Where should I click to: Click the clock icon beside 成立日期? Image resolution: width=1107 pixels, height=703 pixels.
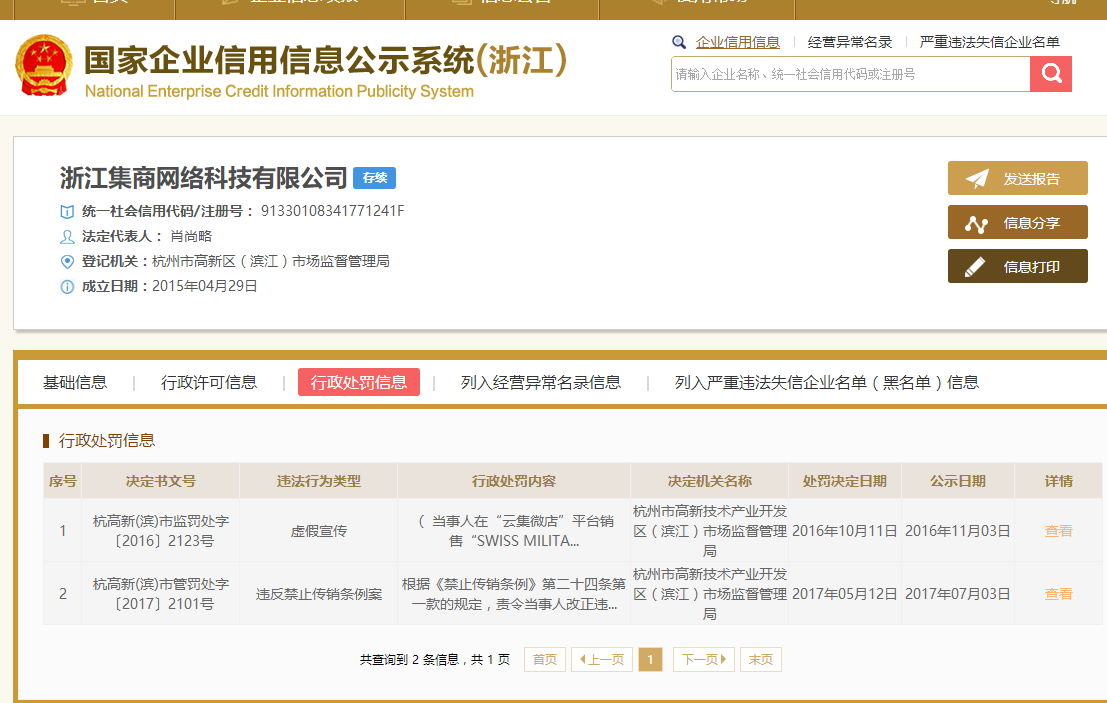[x=66, y=284]
